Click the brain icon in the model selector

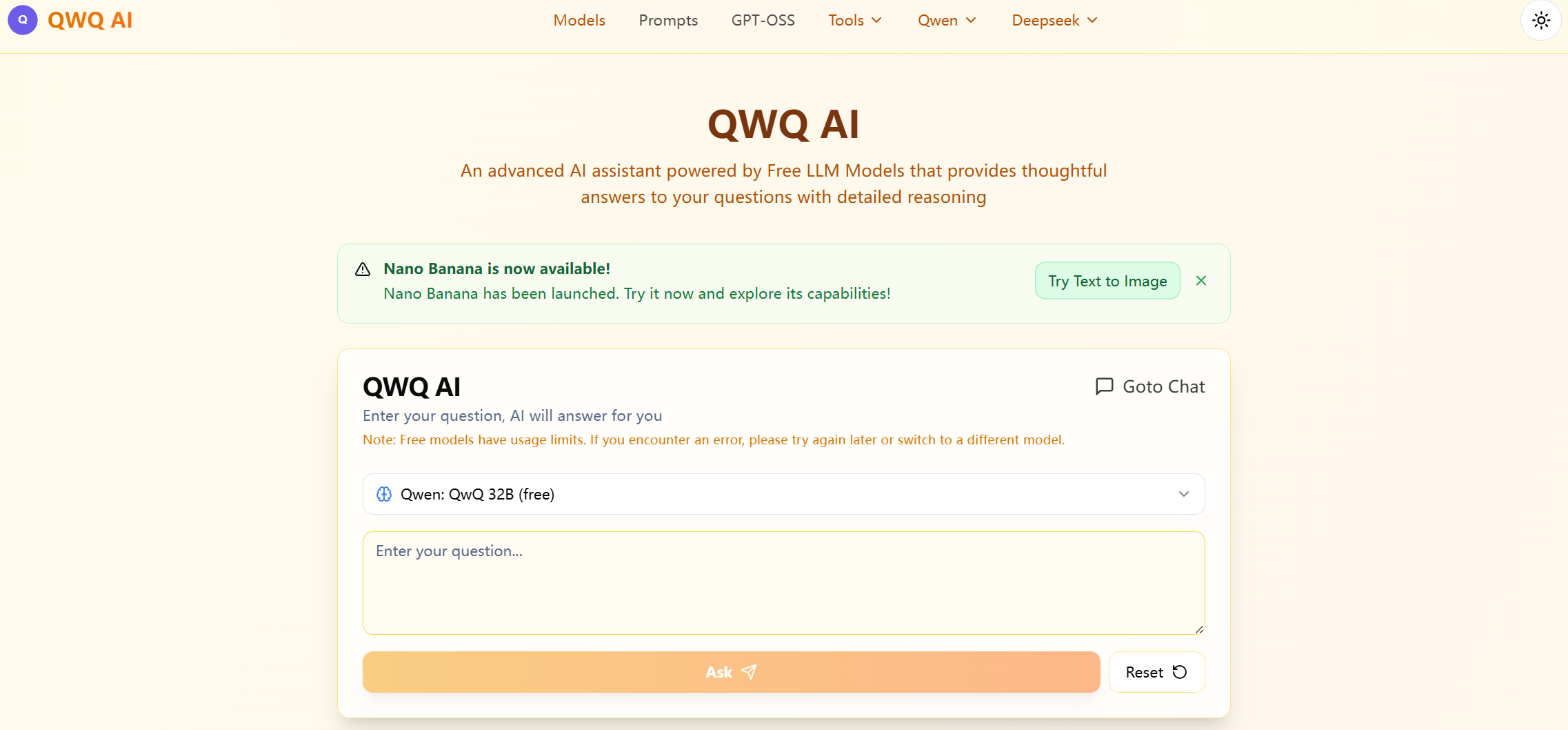[x=384, y=494]
